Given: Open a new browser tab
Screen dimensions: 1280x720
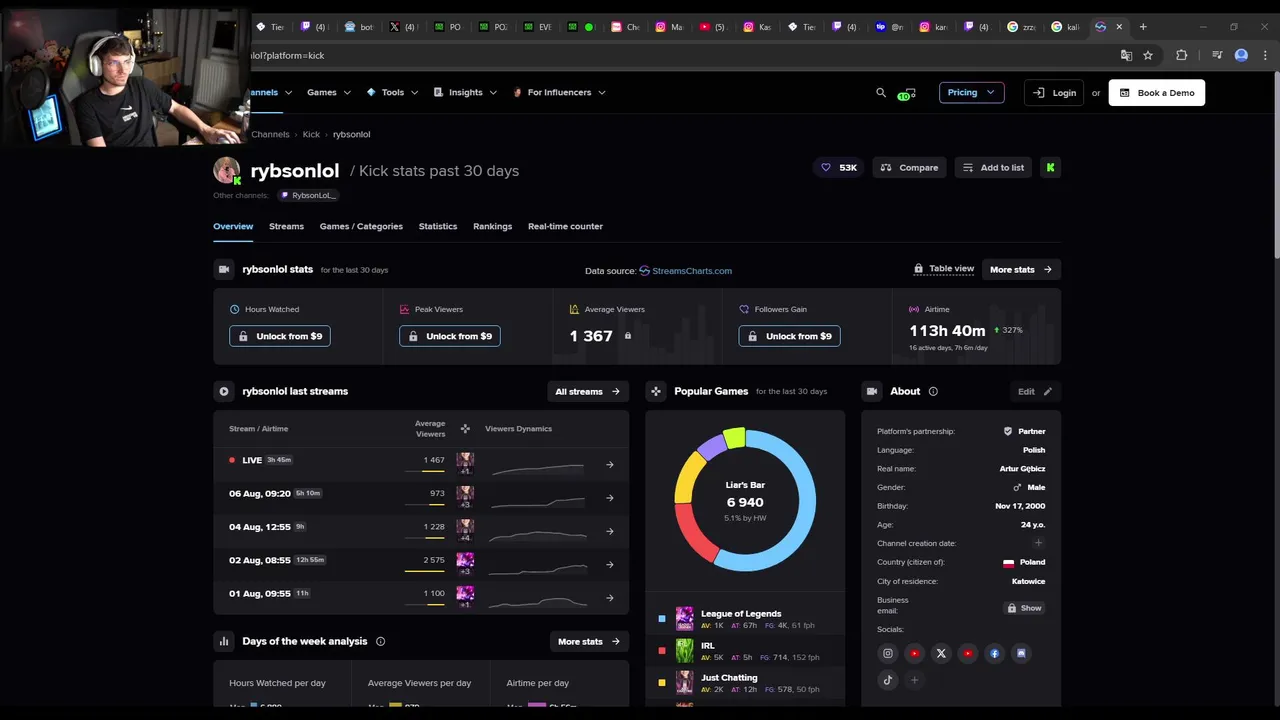Looking at the screenshot, I should (1143, 27).
